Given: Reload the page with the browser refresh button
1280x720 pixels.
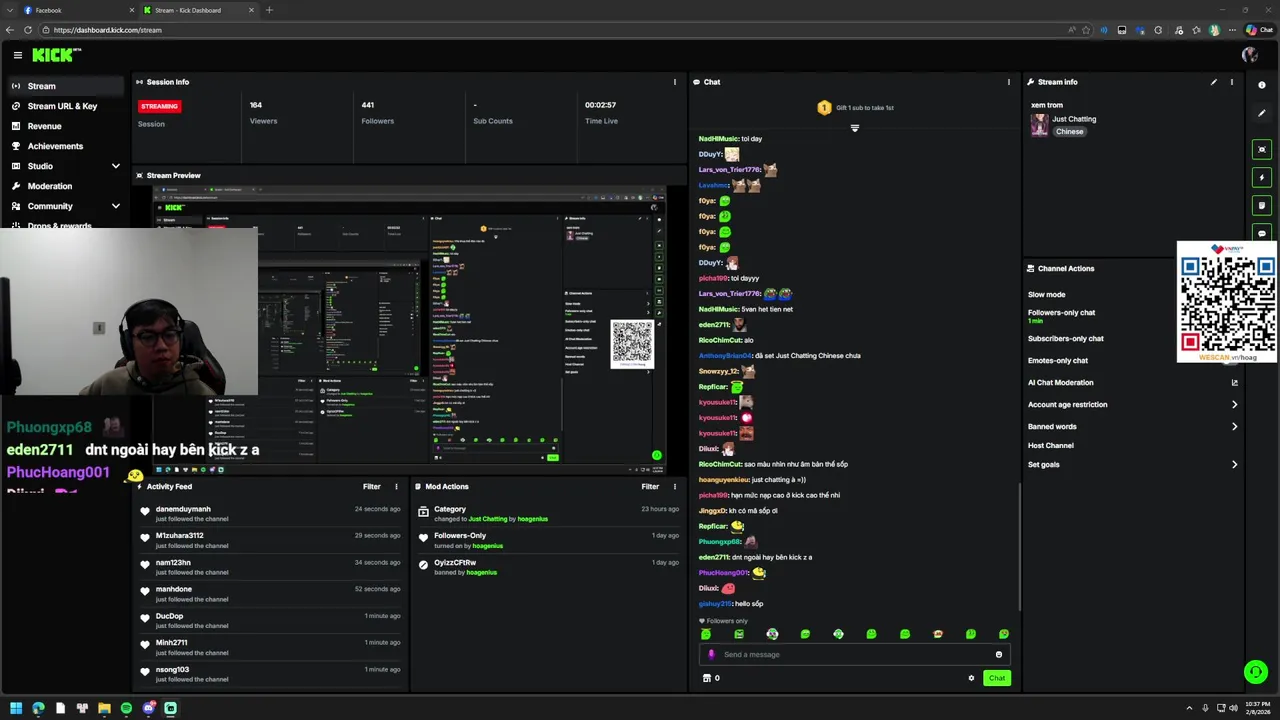Looking at the screenshot, I should point(27,30).
